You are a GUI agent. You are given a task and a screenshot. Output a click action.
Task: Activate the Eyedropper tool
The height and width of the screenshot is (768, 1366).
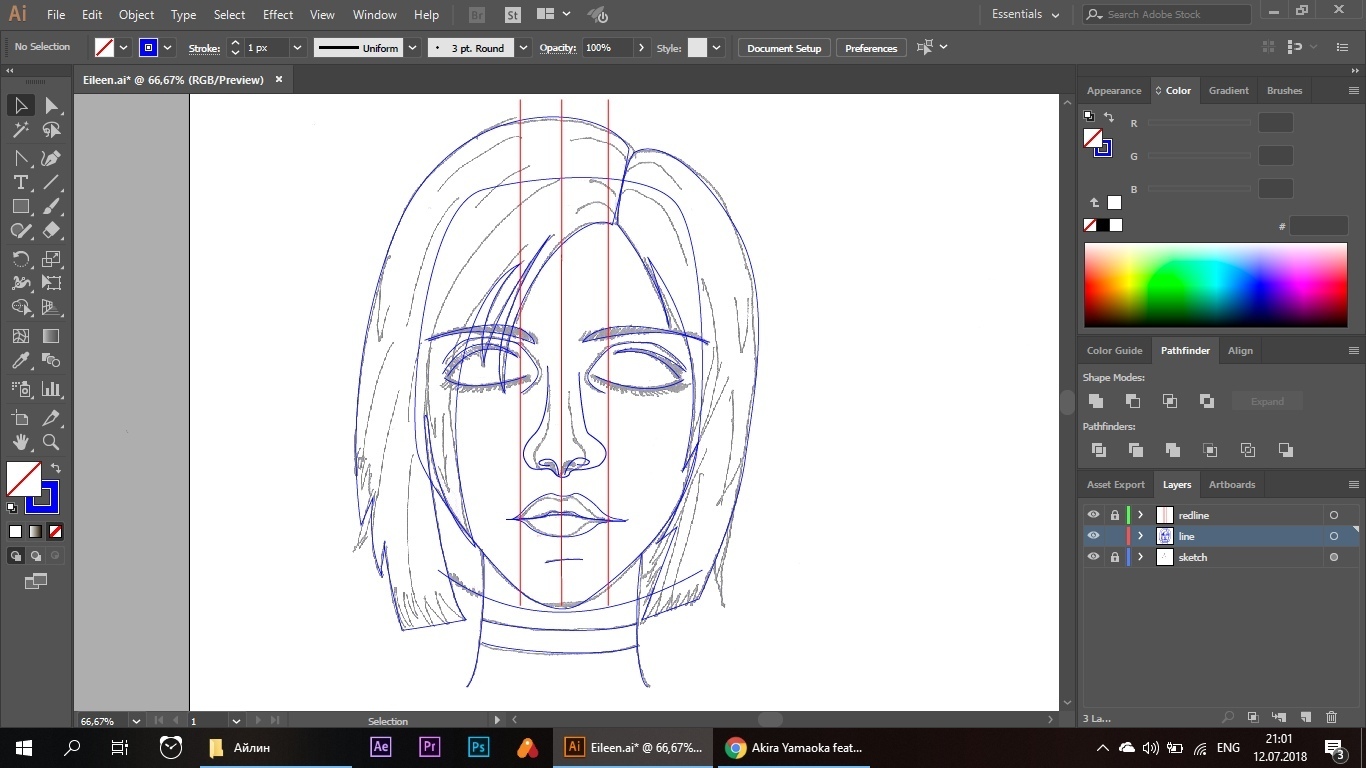tap(20, 361)
